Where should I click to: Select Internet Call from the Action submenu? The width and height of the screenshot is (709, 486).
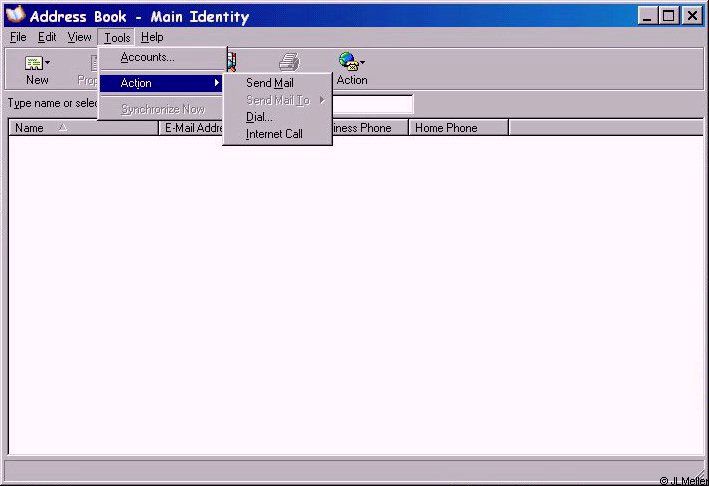tap(277, 134)
